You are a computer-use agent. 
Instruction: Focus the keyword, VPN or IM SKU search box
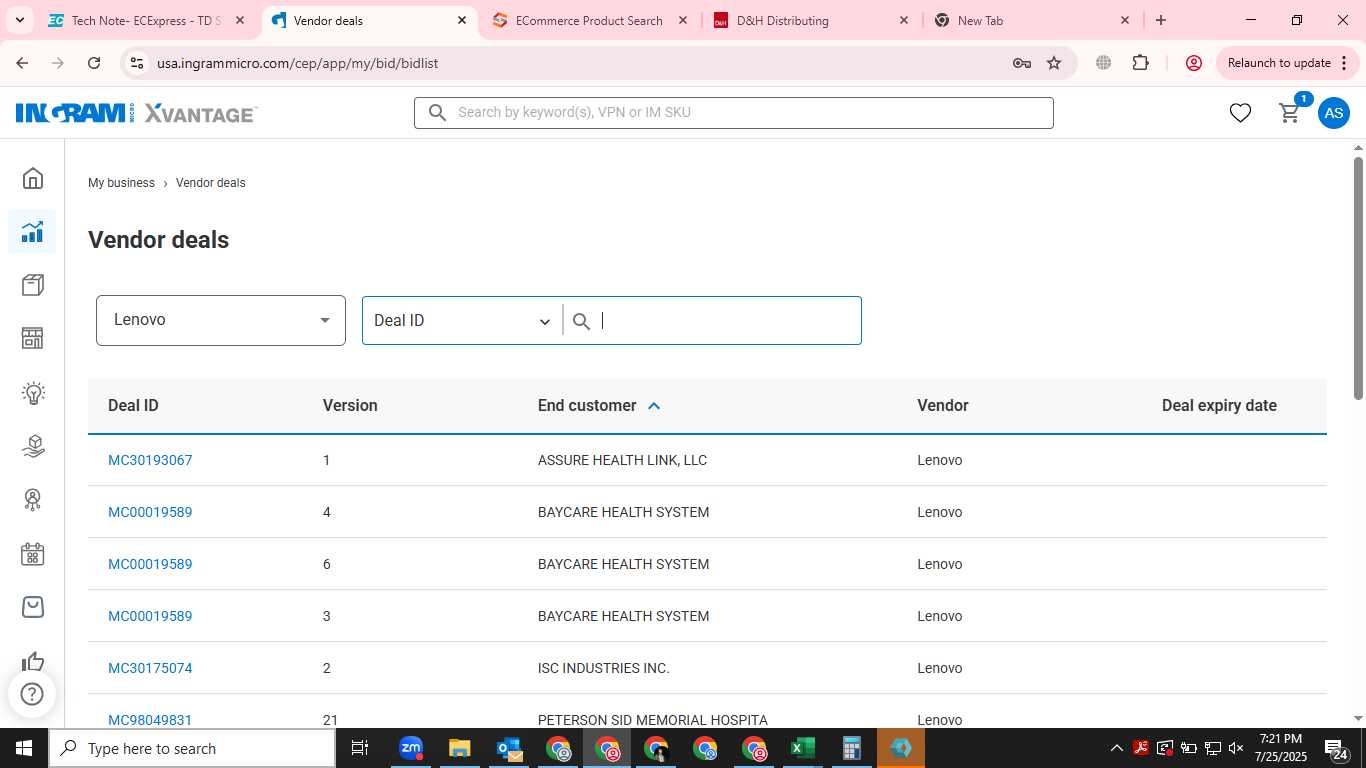pyautogui.click(x=734, y=113)
